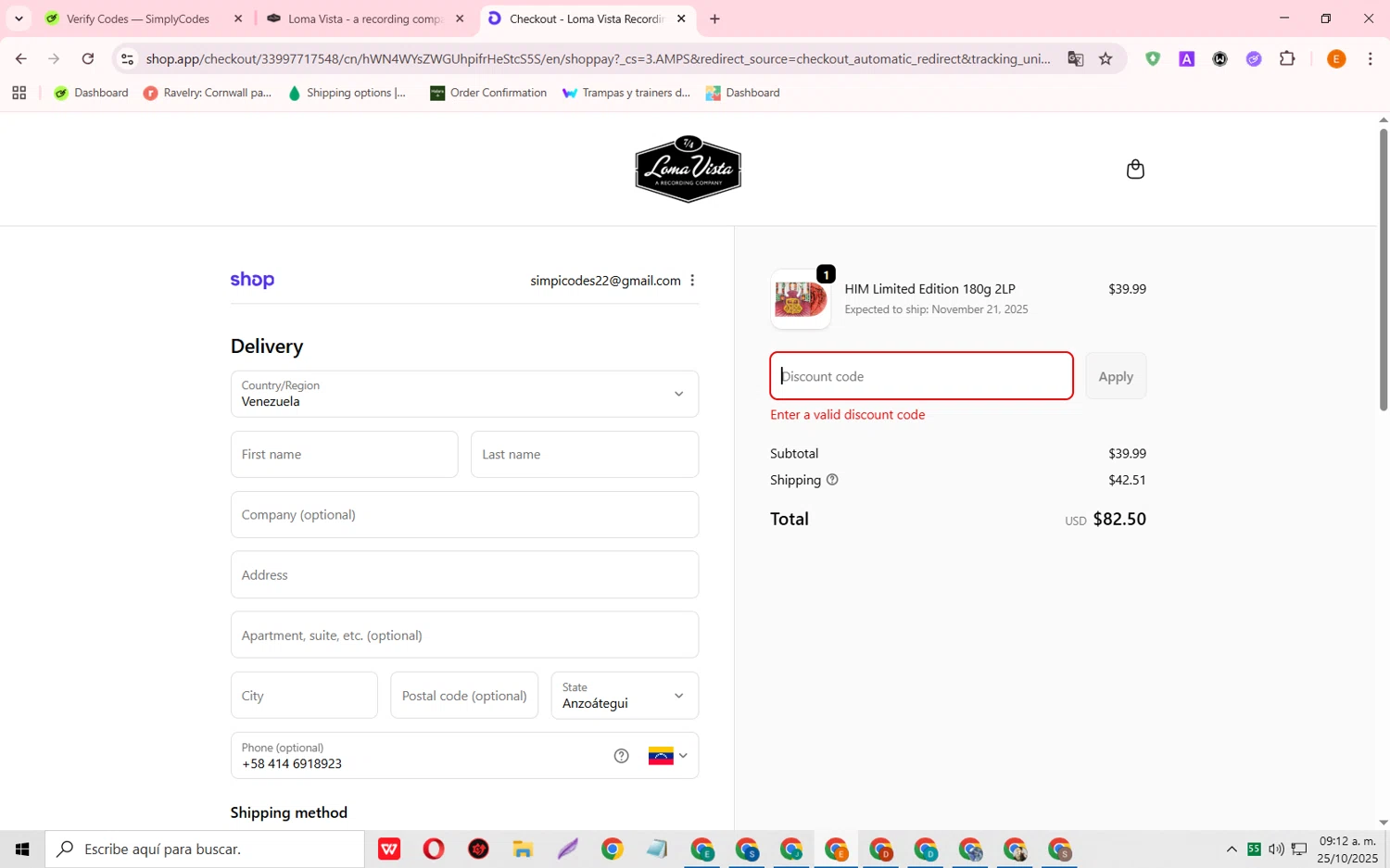Focus the Discount code field
The image size is (1390, 868).
921,376
